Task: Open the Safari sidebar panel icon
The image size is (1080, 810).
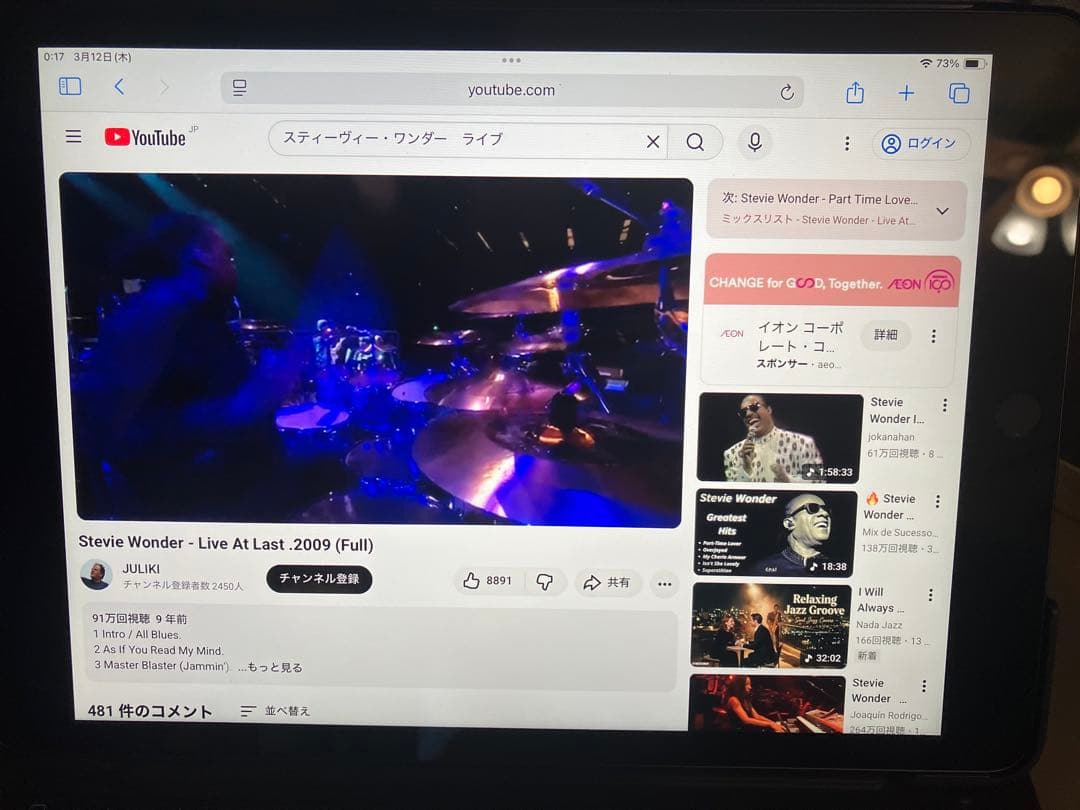Action: (x=70, y=86)
